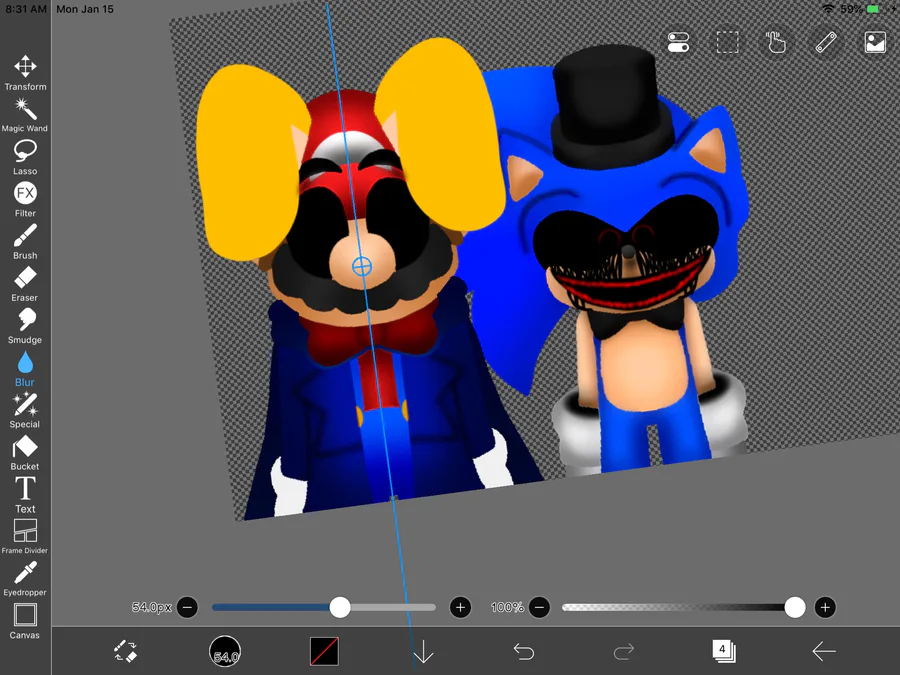
Task: Tap the circular crosshair ruler handle
Action: pyautogui.click(x=362, y=266)
